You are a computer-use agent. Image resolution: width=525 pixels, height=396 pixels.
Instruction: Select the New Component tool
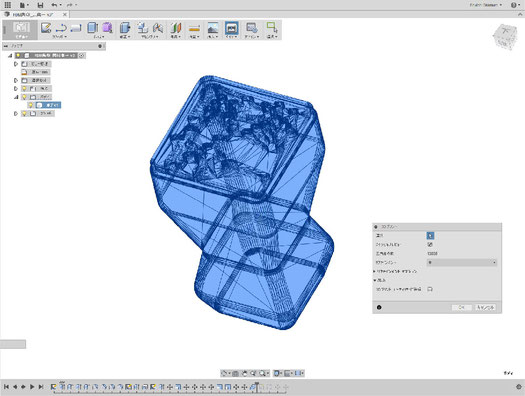pos(143,27)
